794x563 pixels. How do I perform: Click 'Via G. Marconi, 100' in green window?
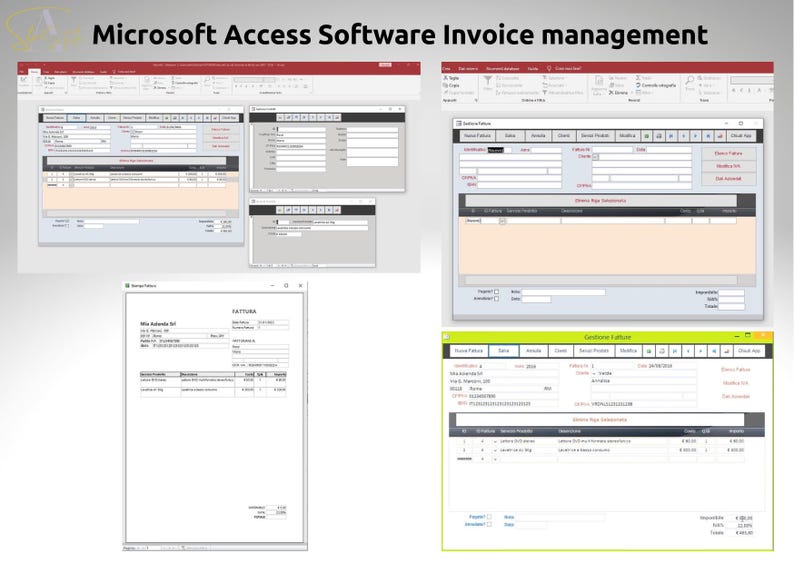pos(469,381)
